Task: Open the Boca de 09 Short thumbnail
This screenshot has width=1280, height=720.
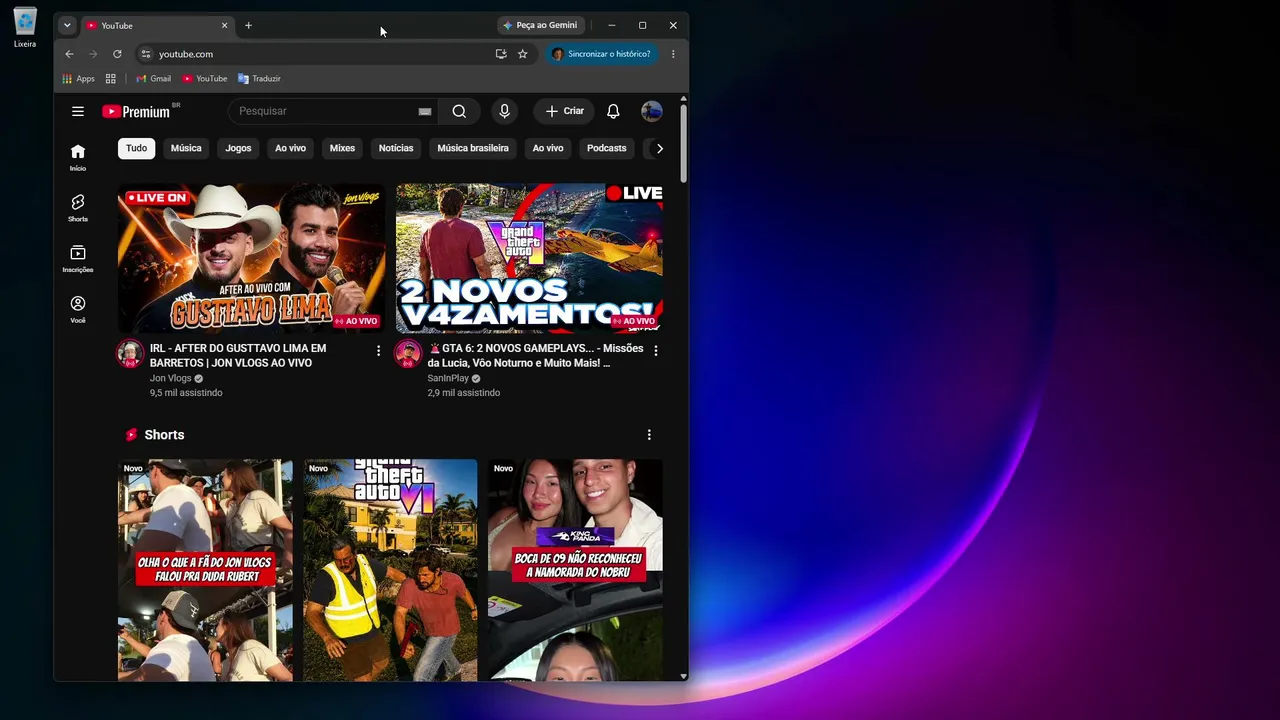Action: click(x=575, y=570)
